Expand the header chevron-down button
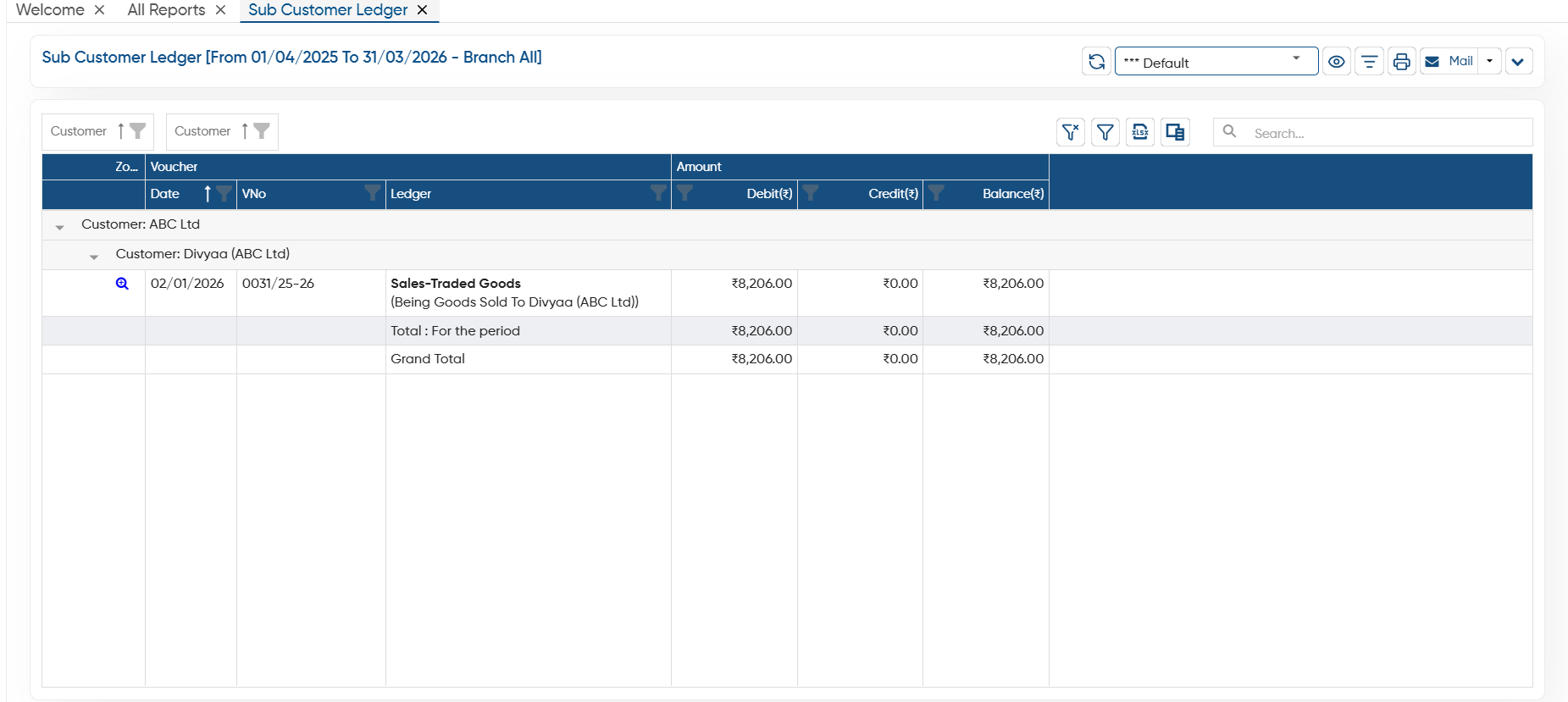The image size is (1568, 702). click(x=1519, y=61)
